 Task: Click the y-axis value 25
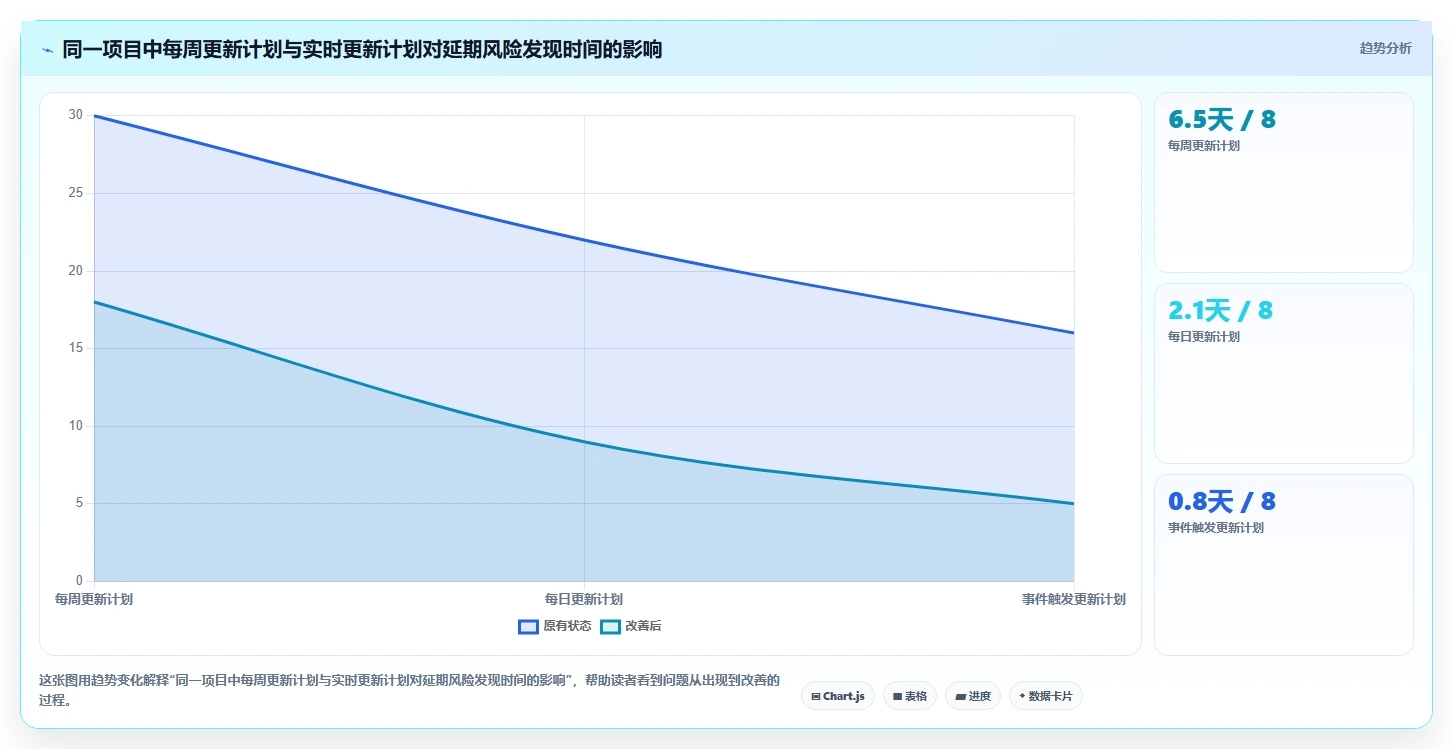pos(76,193)
